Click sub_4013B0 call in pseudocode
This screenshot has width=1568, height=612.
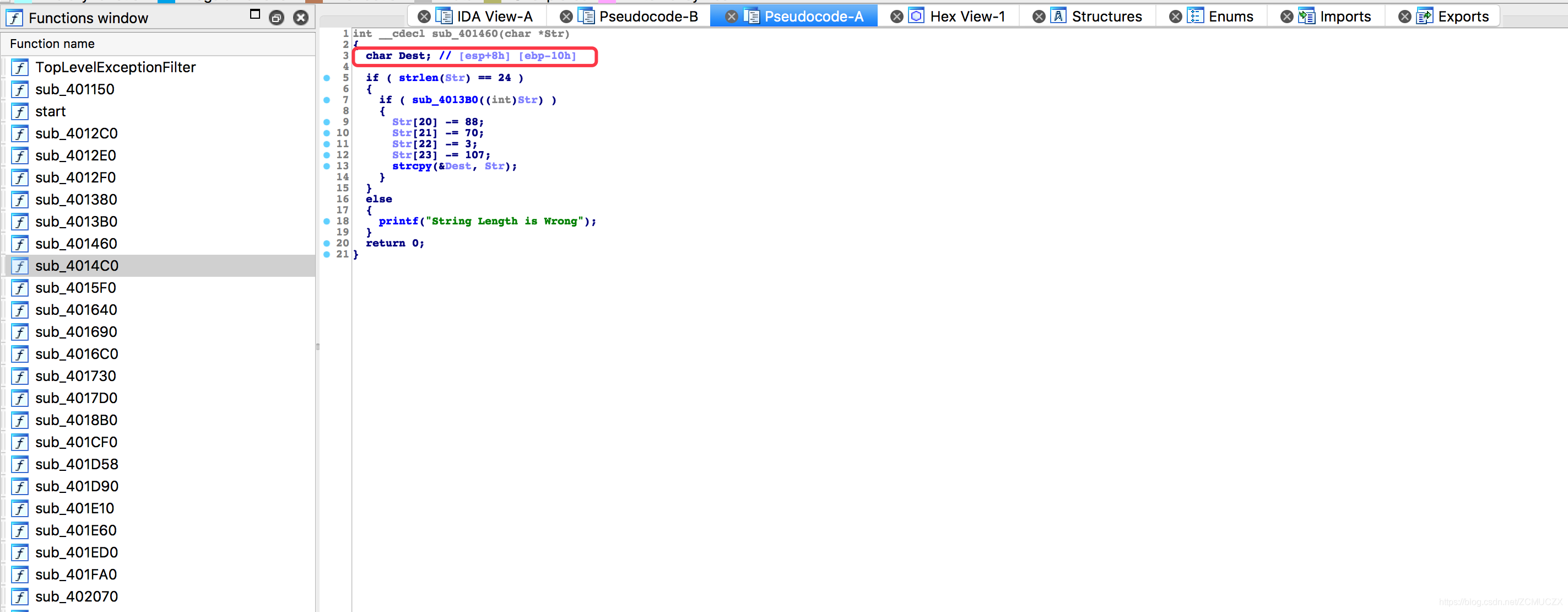445,100
